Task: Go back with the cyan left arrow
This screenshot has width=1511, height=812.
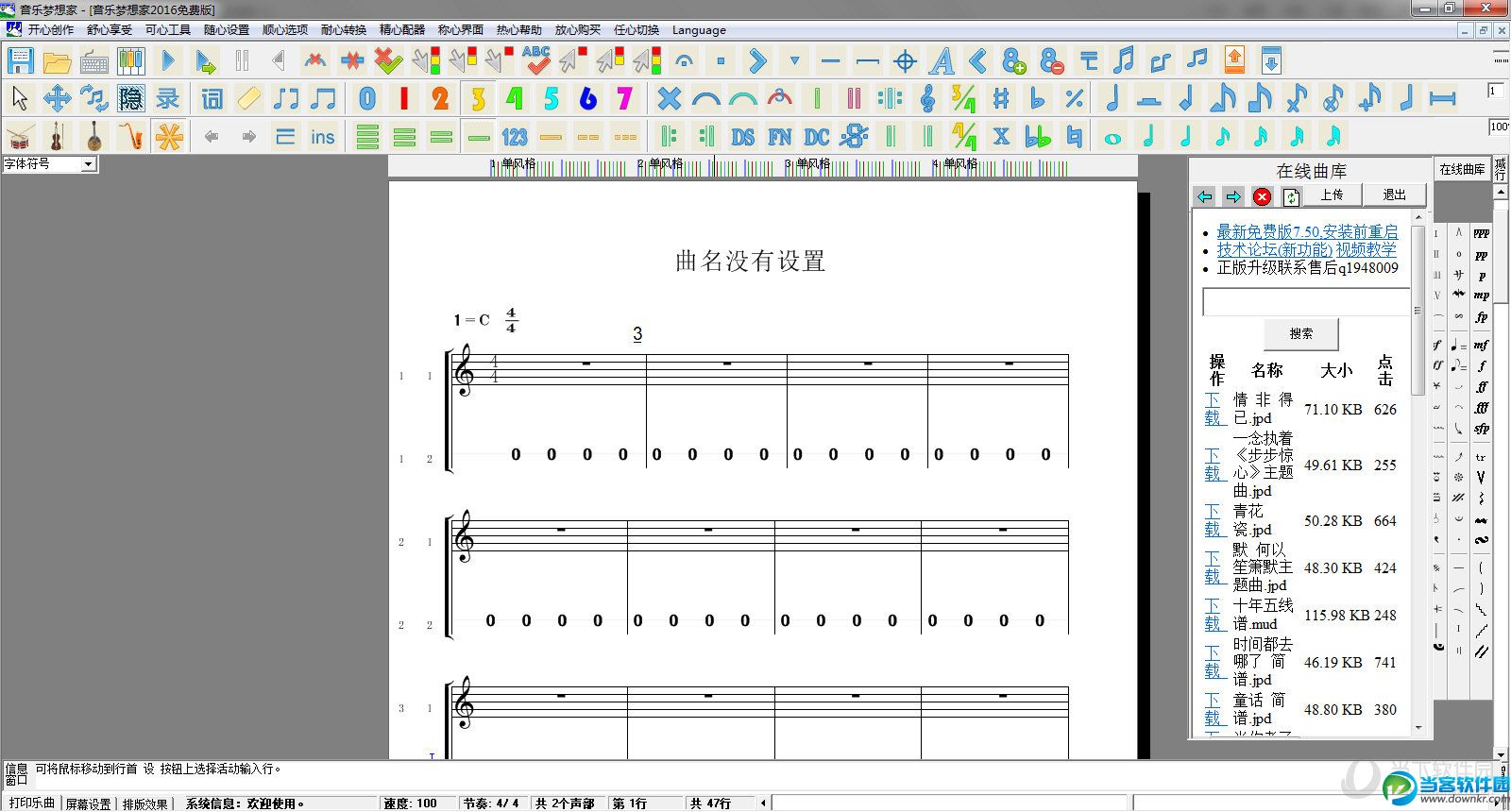Action: 1205,196
